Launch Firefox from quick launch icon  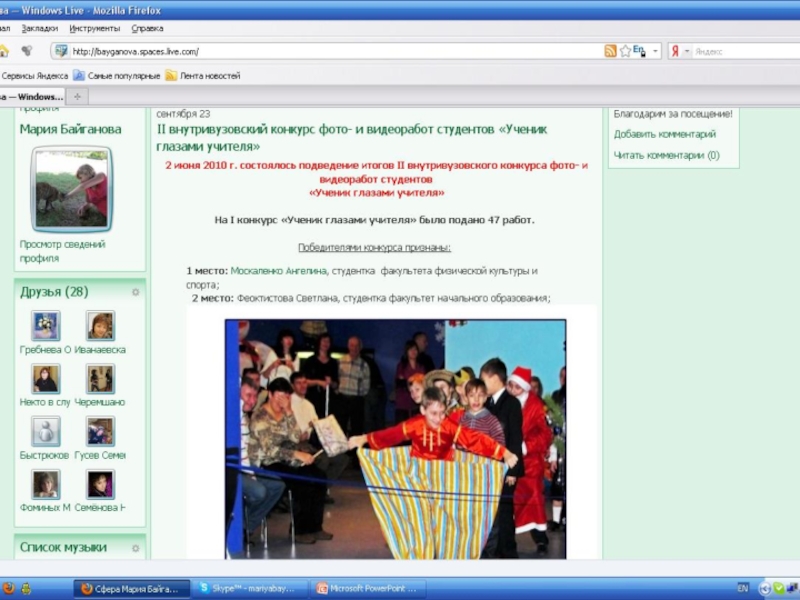[x=8, y=588]
